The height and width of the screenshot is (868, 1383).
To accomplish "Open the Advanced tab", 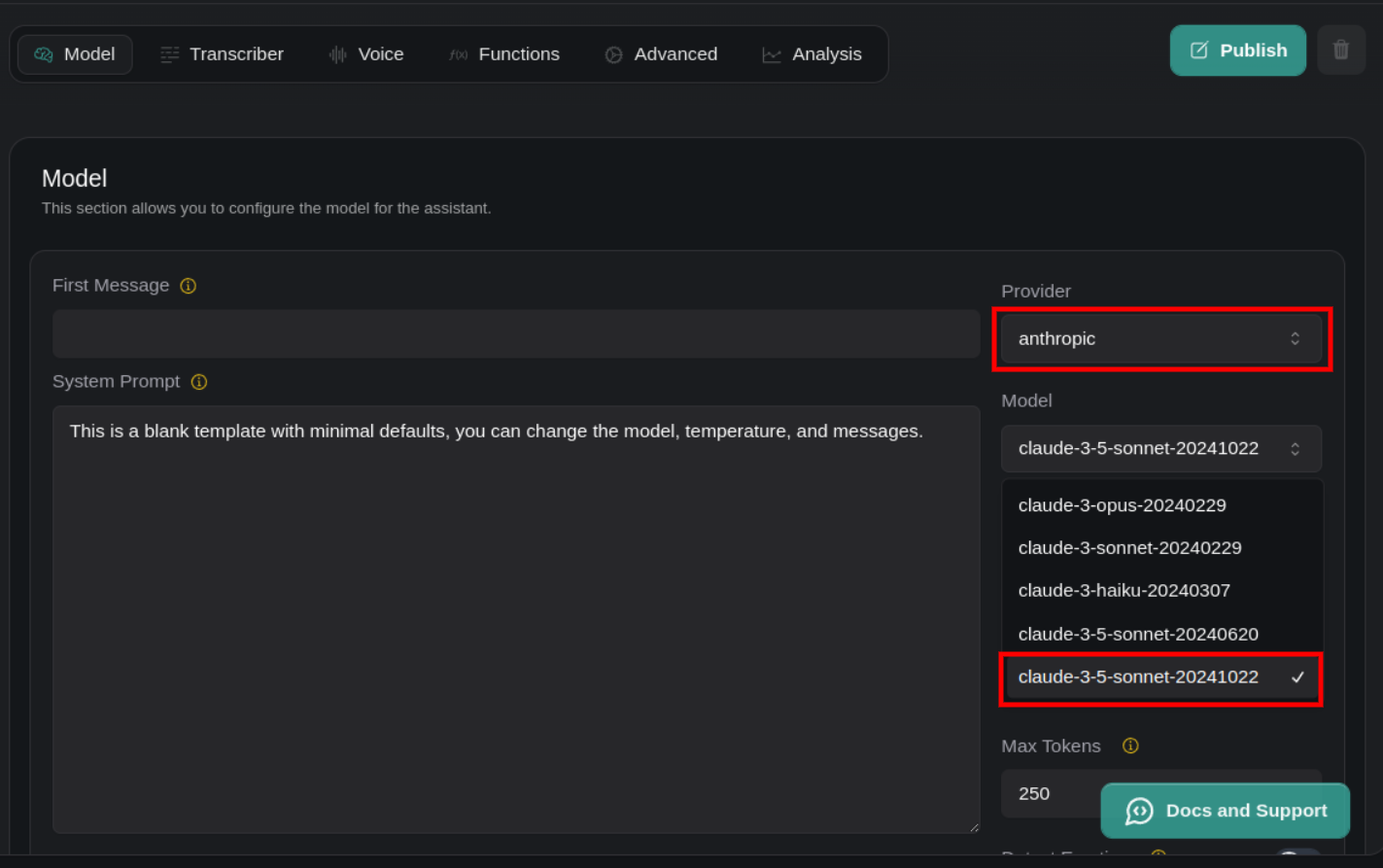I will click(662, 54).
